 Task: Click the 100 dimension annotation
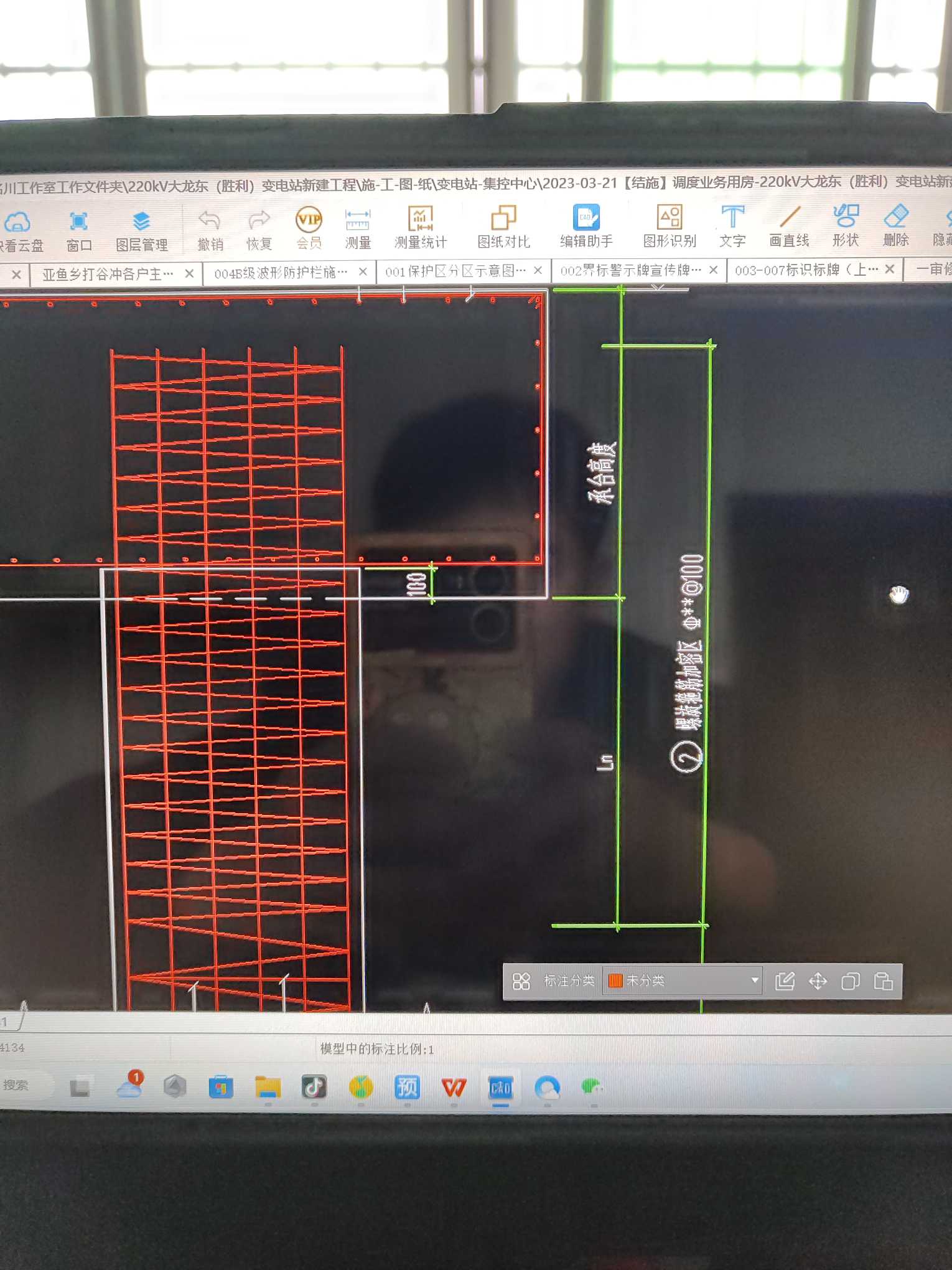[x=416, y=584]
